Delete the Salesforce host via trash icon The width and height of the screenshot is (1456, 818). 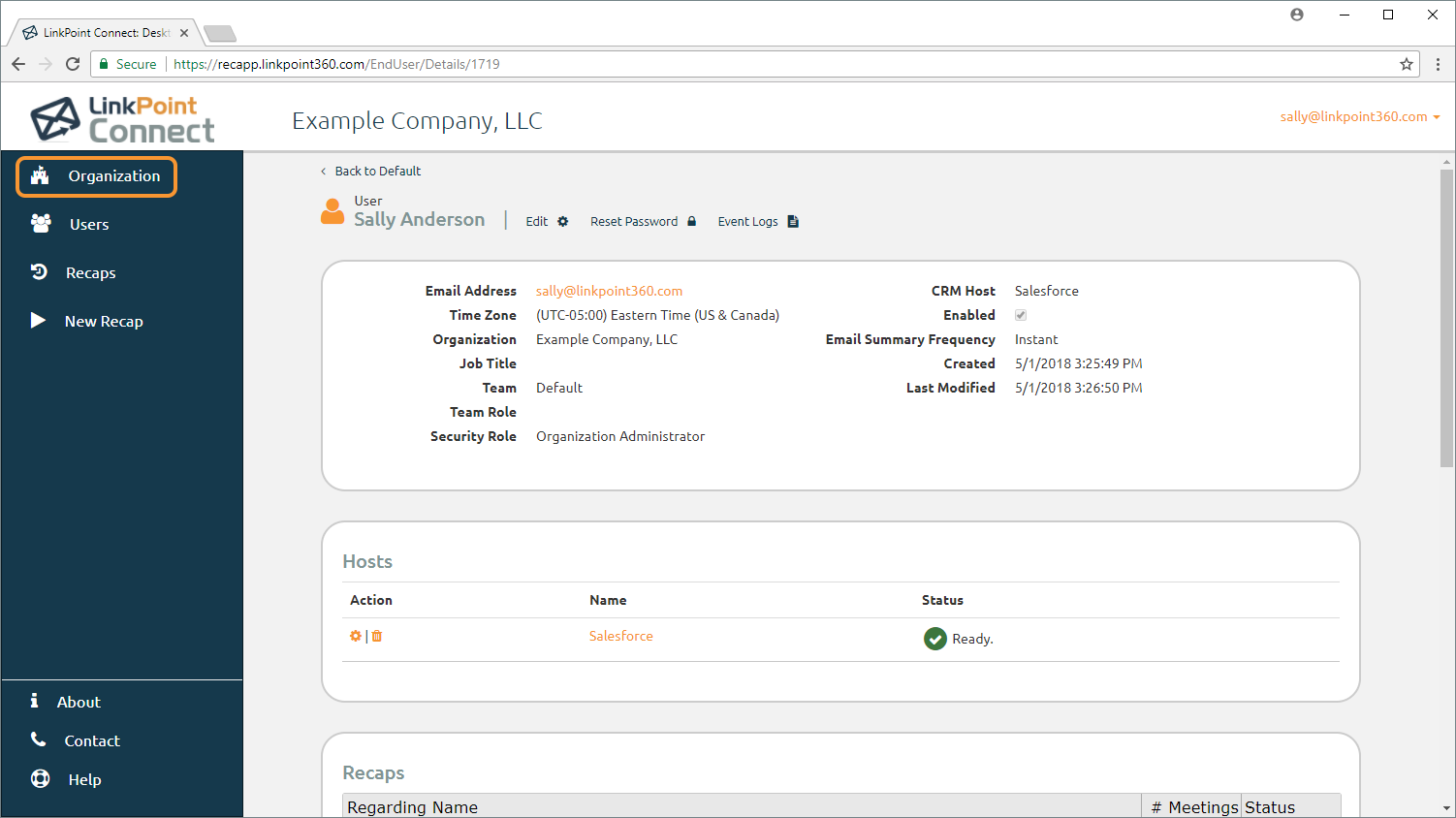pos(377,636)
